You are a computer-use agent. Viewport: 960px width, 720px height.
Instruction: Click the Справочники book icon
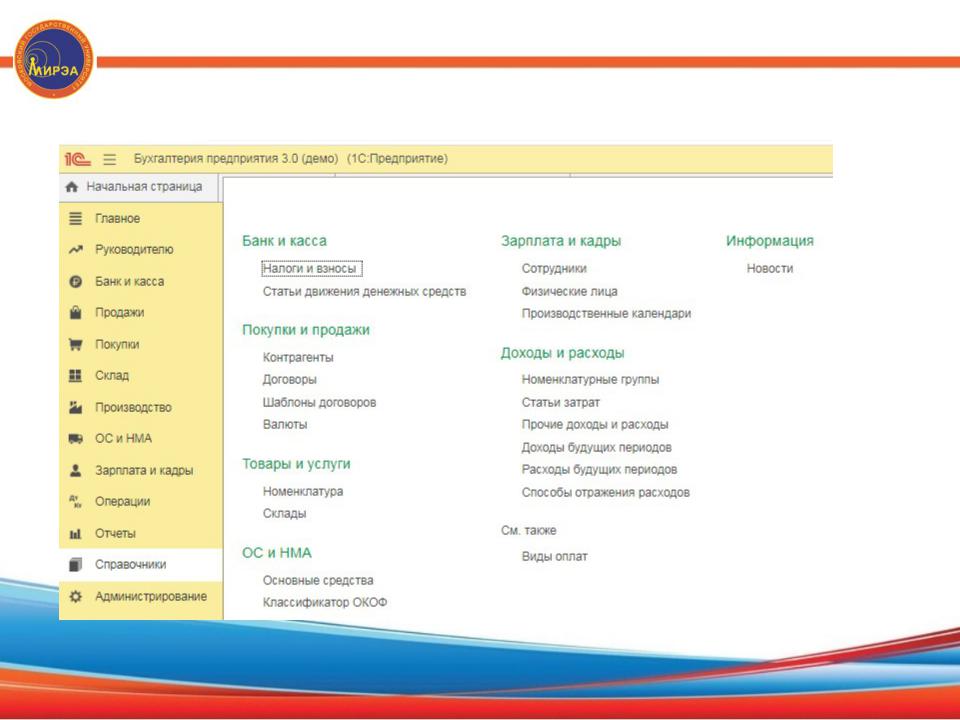click(x=75, y=564)
